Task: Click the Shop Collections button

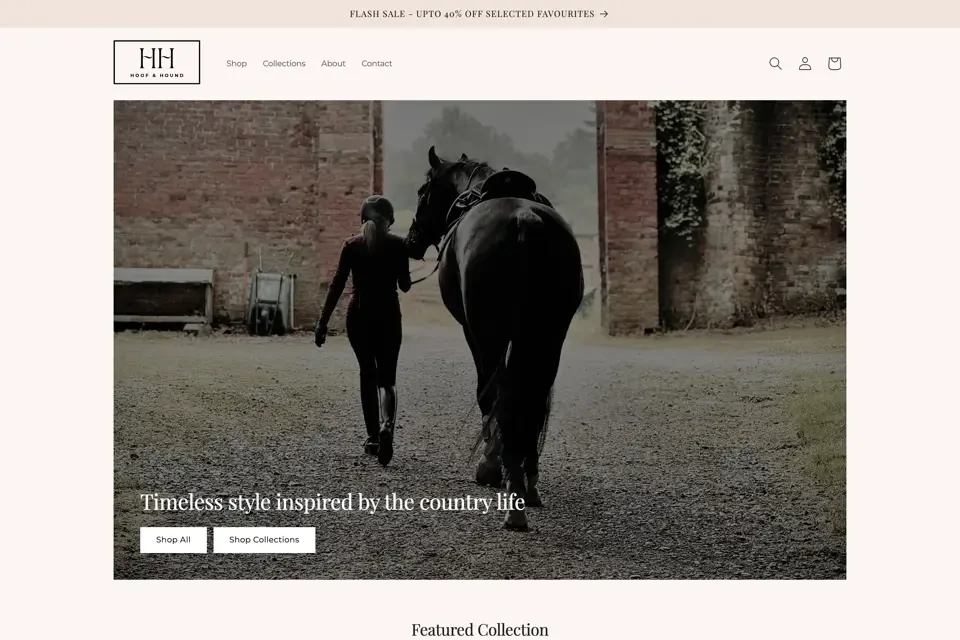Action: pyautogui.click(x=264, y=540)
